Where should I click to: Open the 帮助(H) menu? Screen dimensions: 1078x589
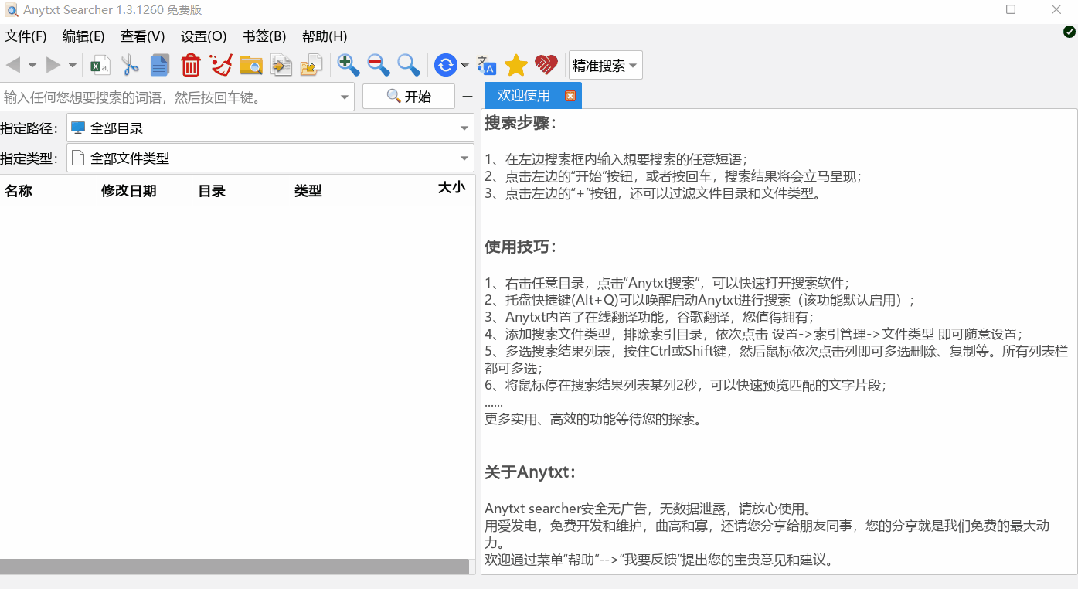click(x=324, y=36)
